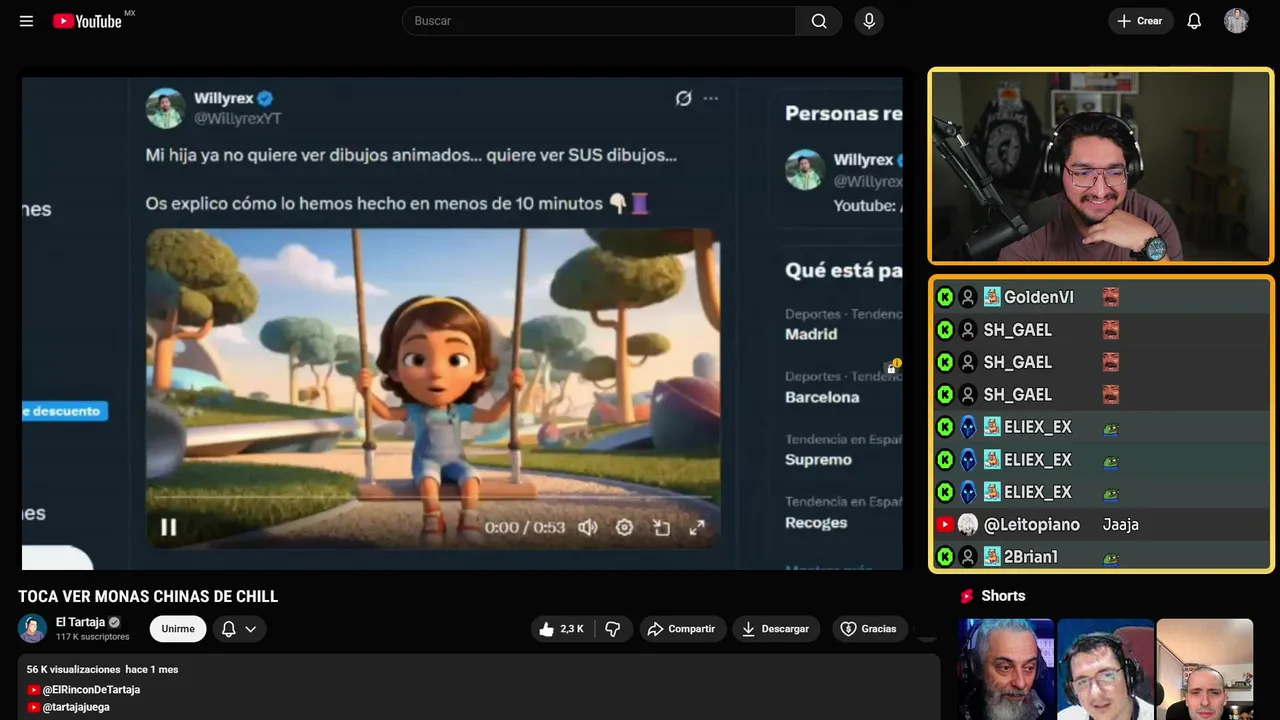Click the YouTube icon beside @Leitopiano

click(x=945, y=524)
